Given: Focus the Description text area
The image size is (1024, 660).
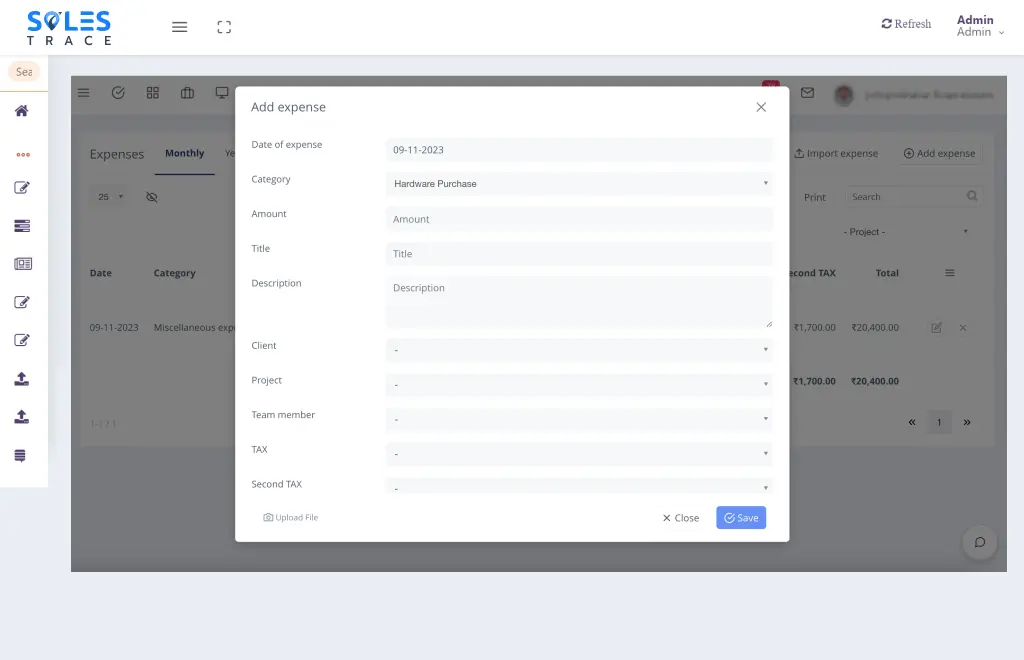Looking at the screenshot, I should click(579, 302).
